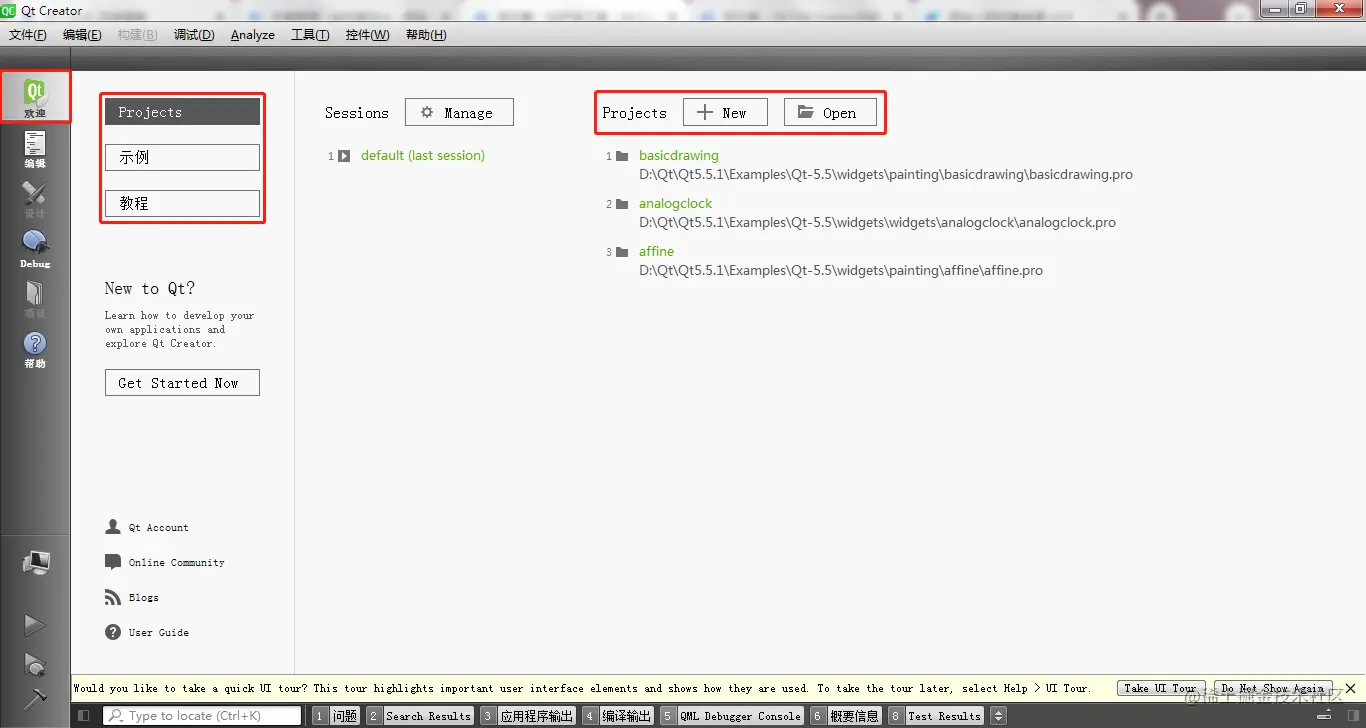
Task: Open the 调试(D) menu
Action: 194,35
